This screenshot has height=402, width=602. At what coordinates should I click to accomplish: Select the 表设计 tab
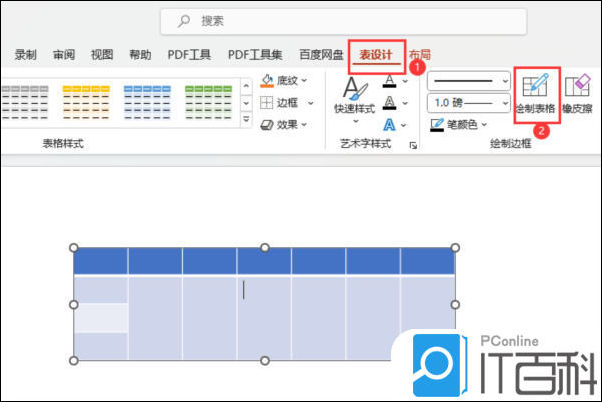point(376,55)
